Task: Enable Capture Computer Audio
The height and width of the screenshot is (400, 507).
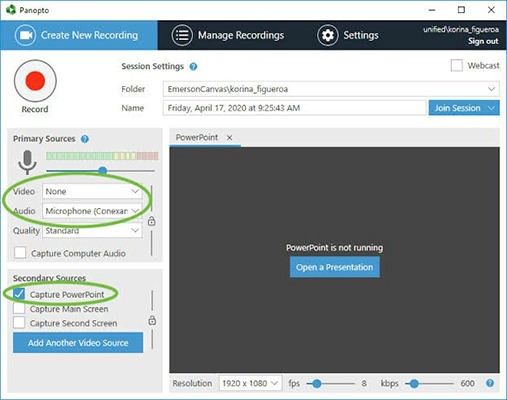Action: click(x=20, y=253)
